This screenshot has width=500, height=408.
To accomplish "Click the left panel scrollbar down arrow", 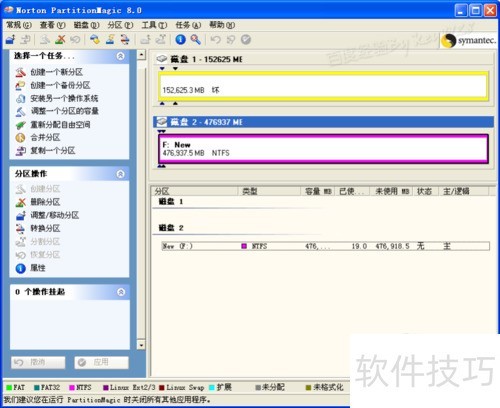I will pos(141,345).
